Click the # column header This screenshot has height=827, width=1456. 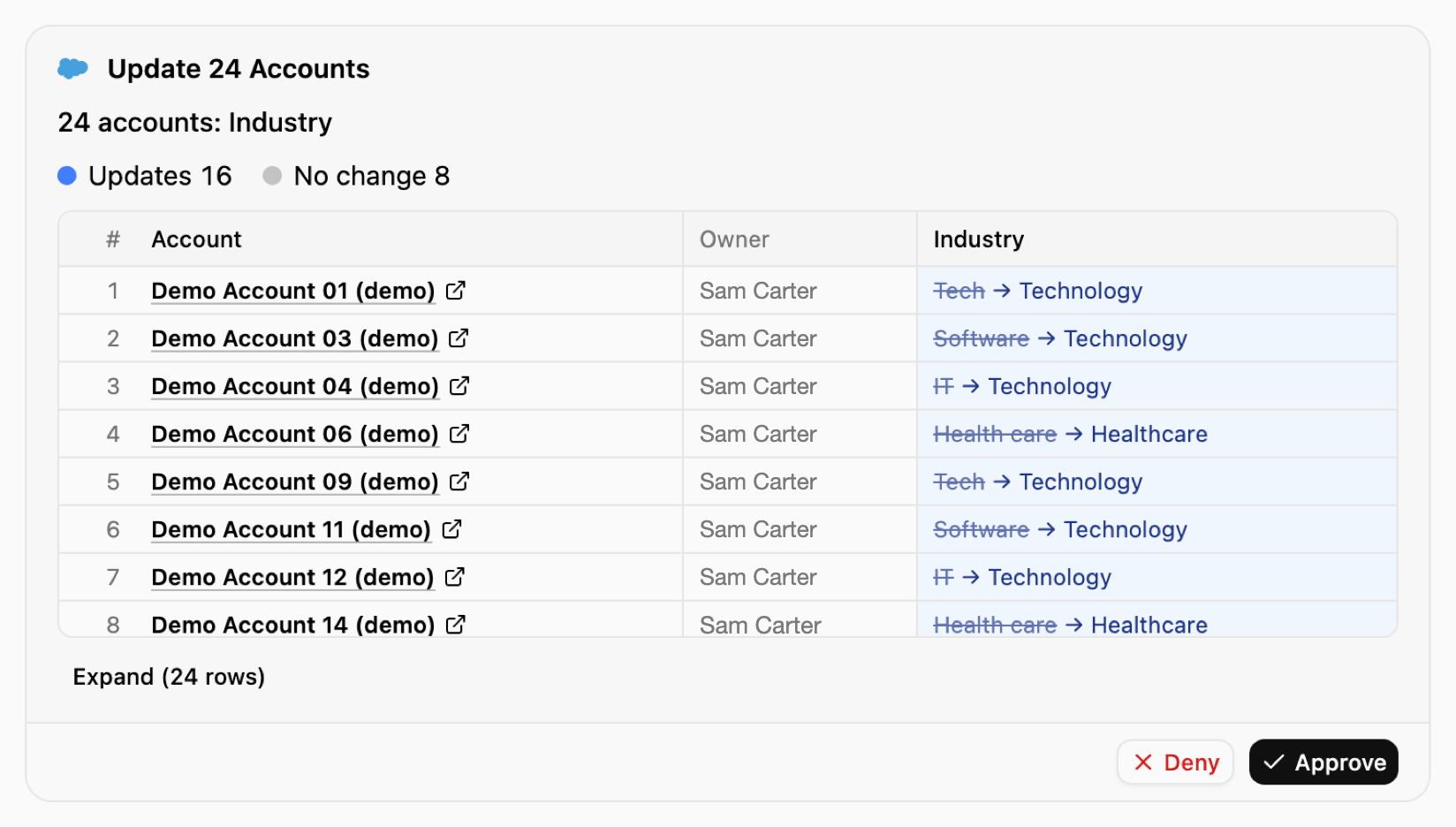click(113, 239)
